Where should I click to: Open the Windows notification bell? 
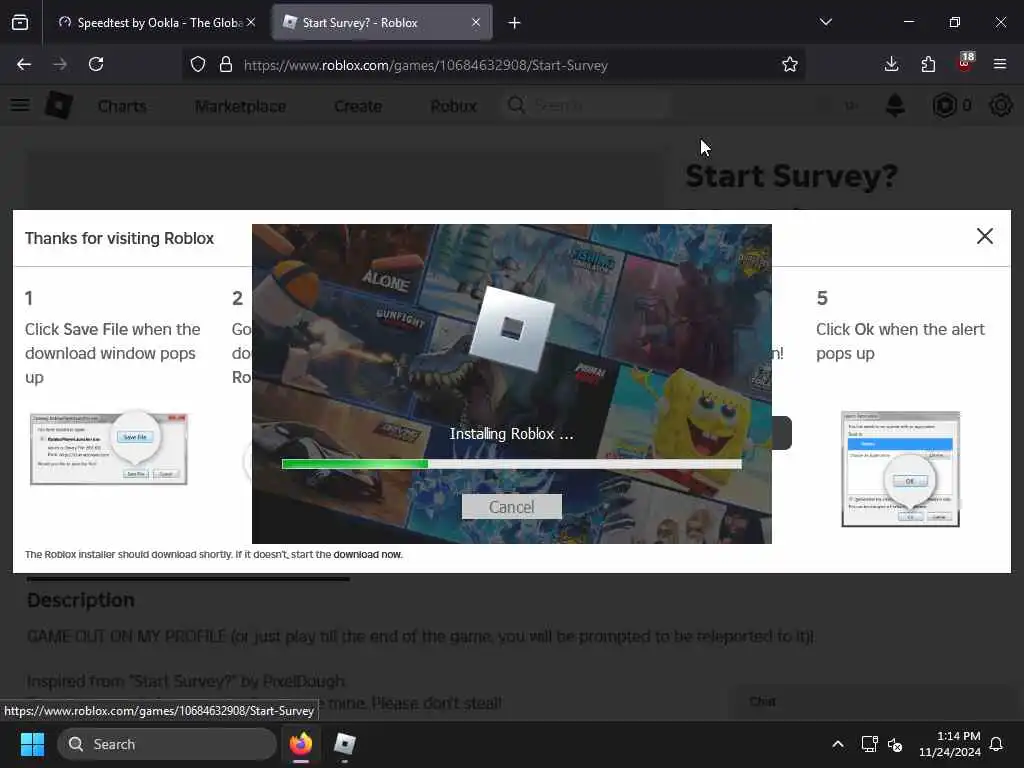[x=996, y=744]
